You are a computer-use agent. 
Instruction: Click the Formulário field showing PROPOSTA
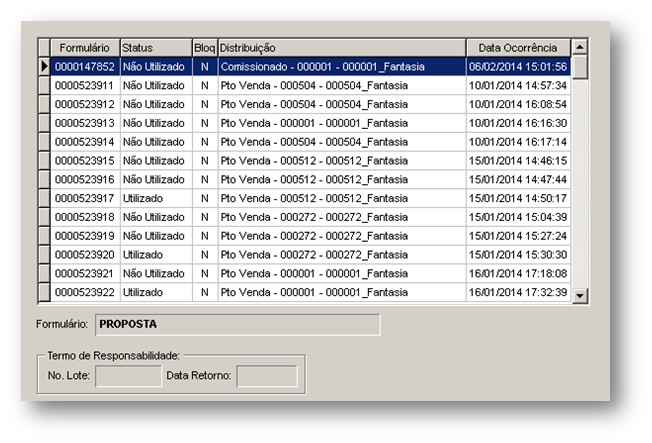[x=237, y=324]
